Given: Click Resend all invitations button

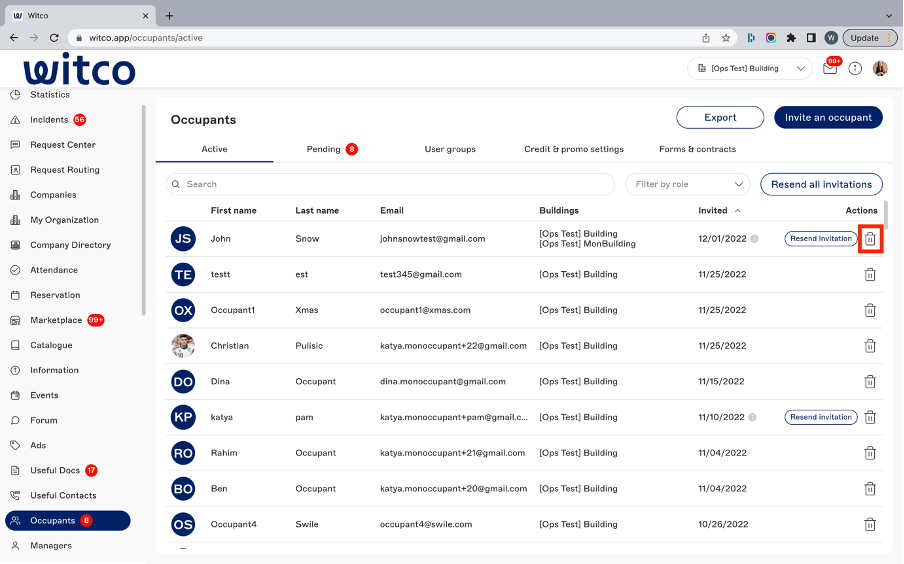Looking at the screenshot, I should [x=821, y=185].
